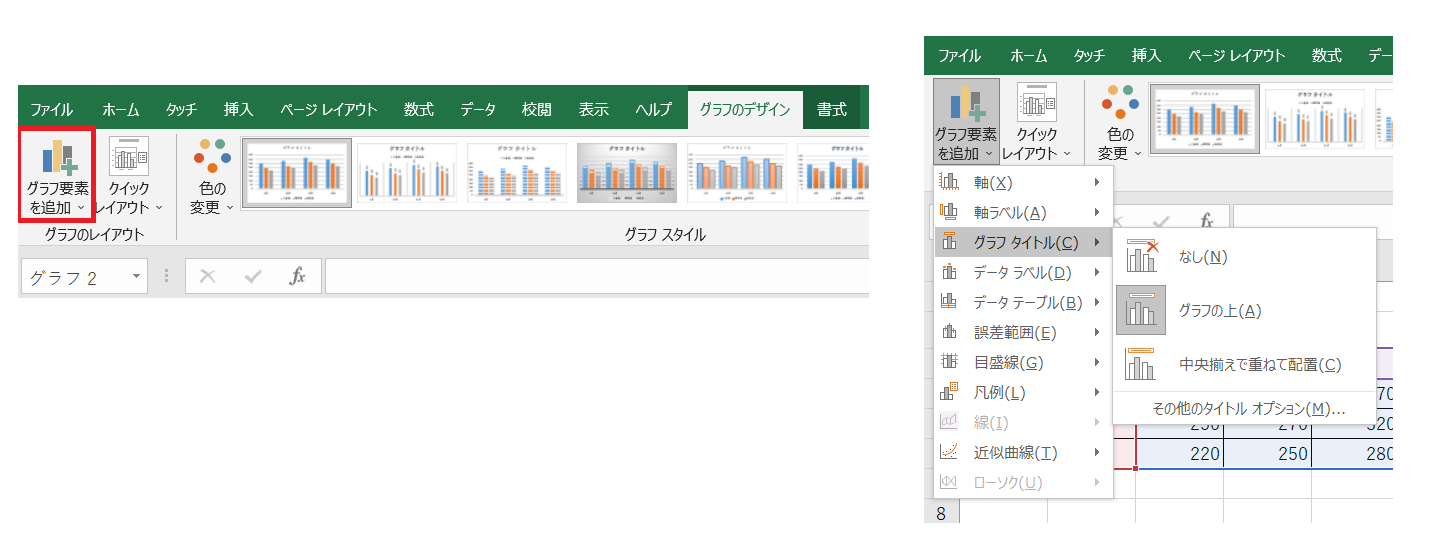Click グラフ要素を追加 in the right window ribbon
Viewport: 1431px width, 551px height.
(x=966, y=124)
